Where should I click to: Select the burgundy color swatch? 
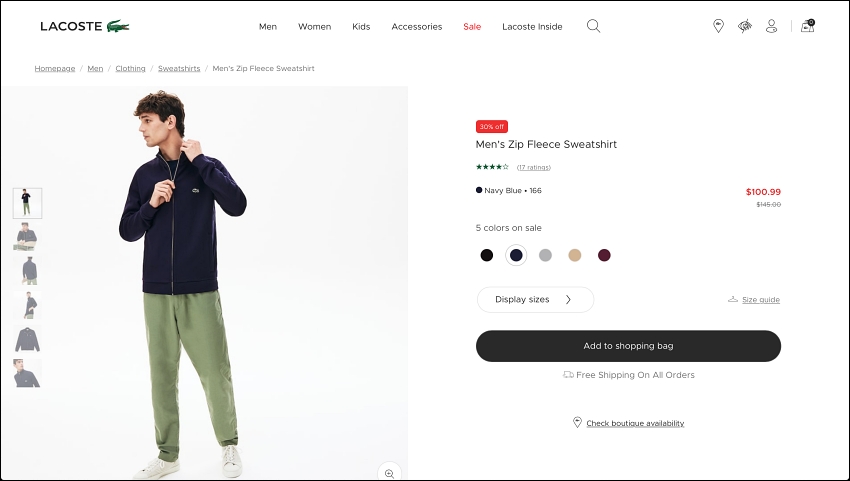604,255
